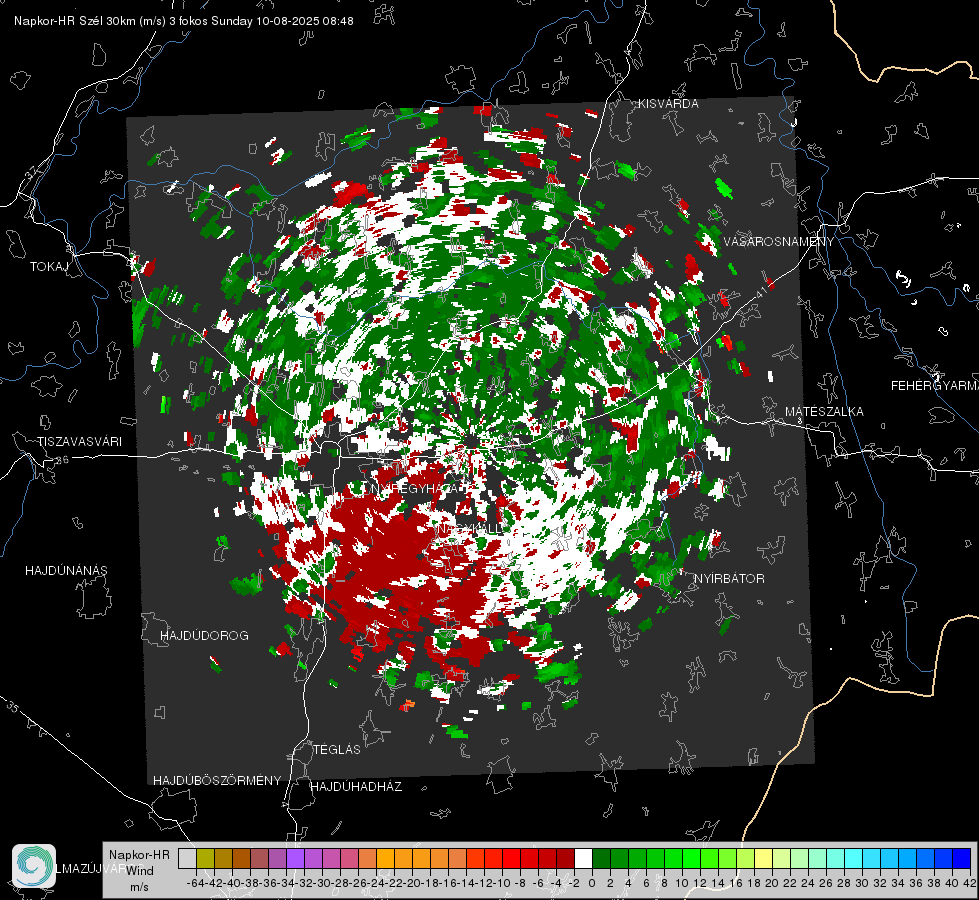
Task: Click the TOKAJ city label
Action: (x=49, y=267)
